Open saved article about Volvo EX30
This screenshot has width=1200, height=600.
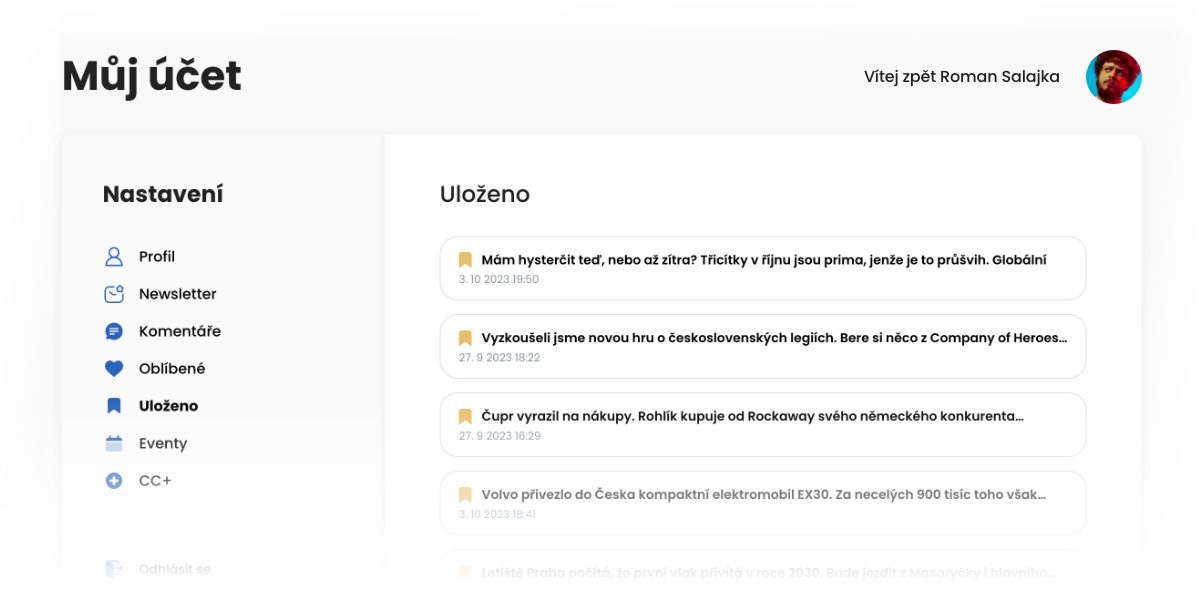click(763, 503)
